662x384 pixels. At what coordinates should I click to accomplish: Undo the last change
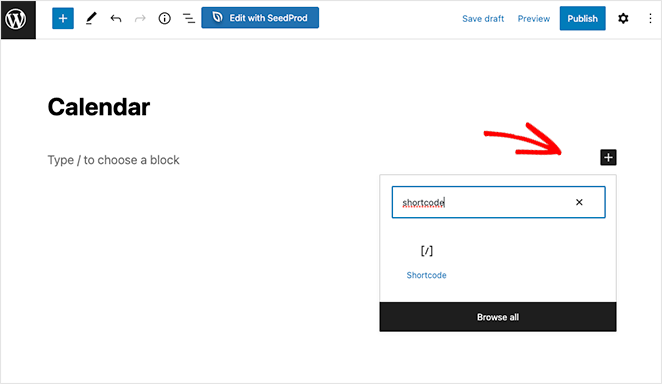coord(116,19)
